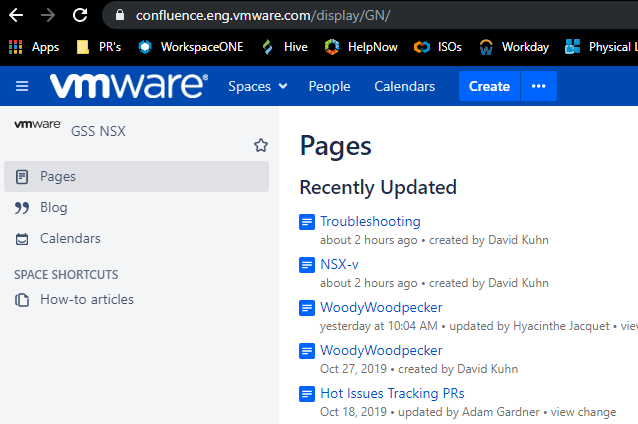Click 'Oct 18, 2019' updated by Adam Gardner
The width and height of the screenshot is (638, 424).
[353, 412]
